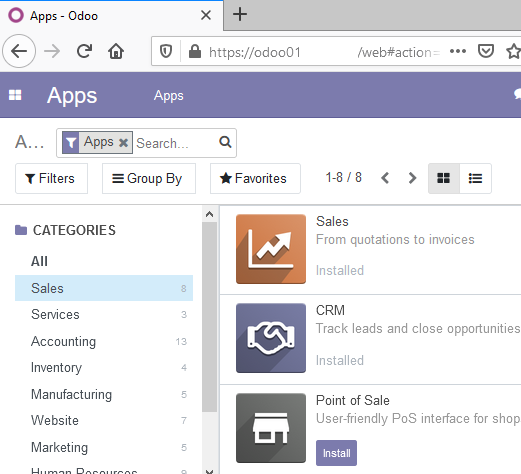The image size is (521, 474).
Task: Select the Website category
Action: (104, 421)
